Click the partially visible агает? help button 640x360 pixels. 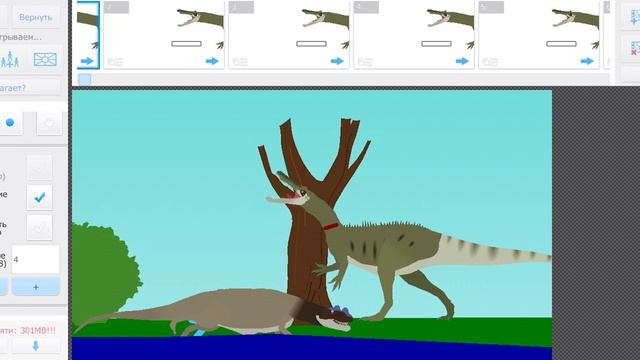30,88
